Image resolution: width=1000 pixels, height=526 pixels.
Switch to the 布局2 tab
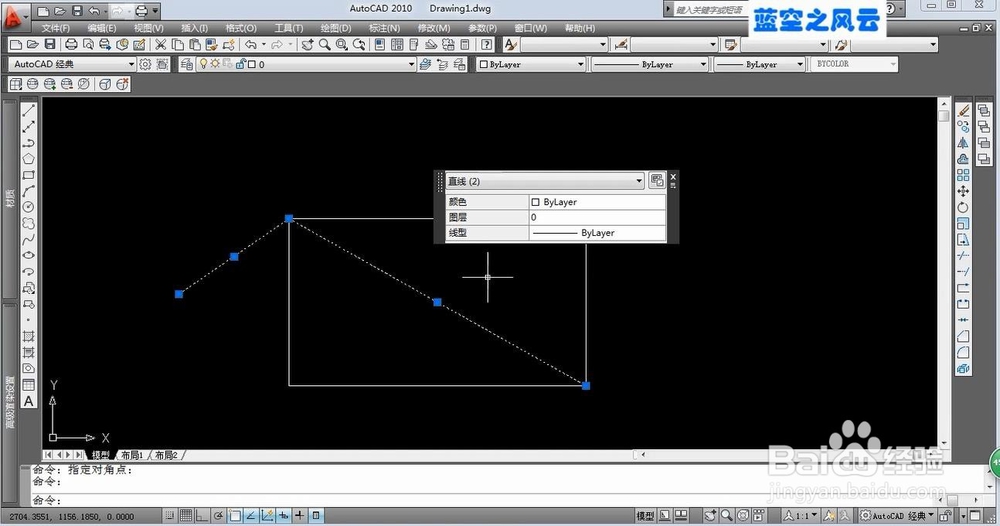[166, 455]
